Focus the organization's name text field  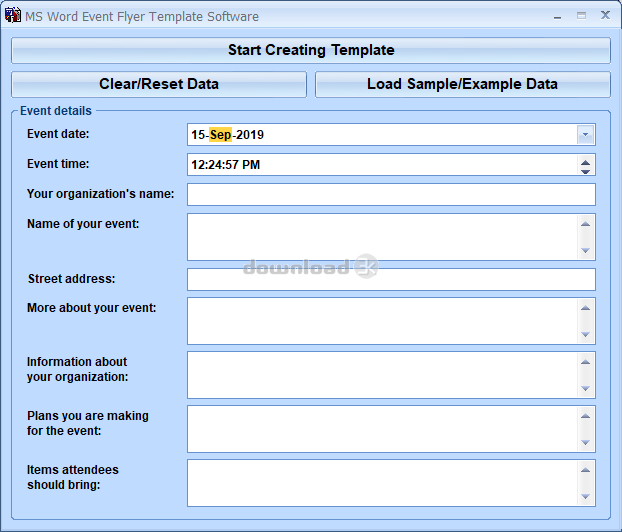[390, 195]
